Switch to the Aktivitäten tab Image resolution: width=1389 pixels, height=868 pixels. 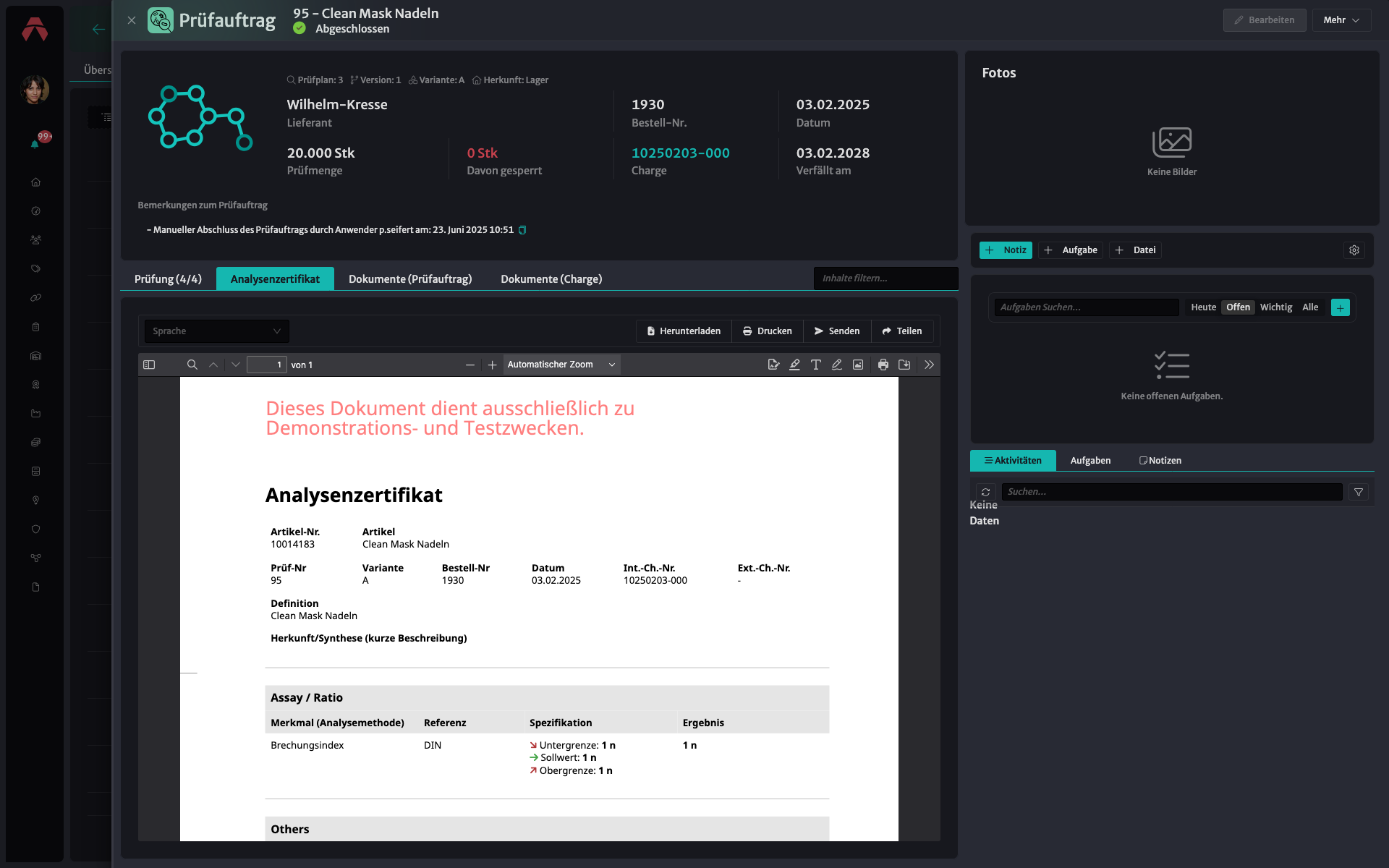pos(1013,461)
